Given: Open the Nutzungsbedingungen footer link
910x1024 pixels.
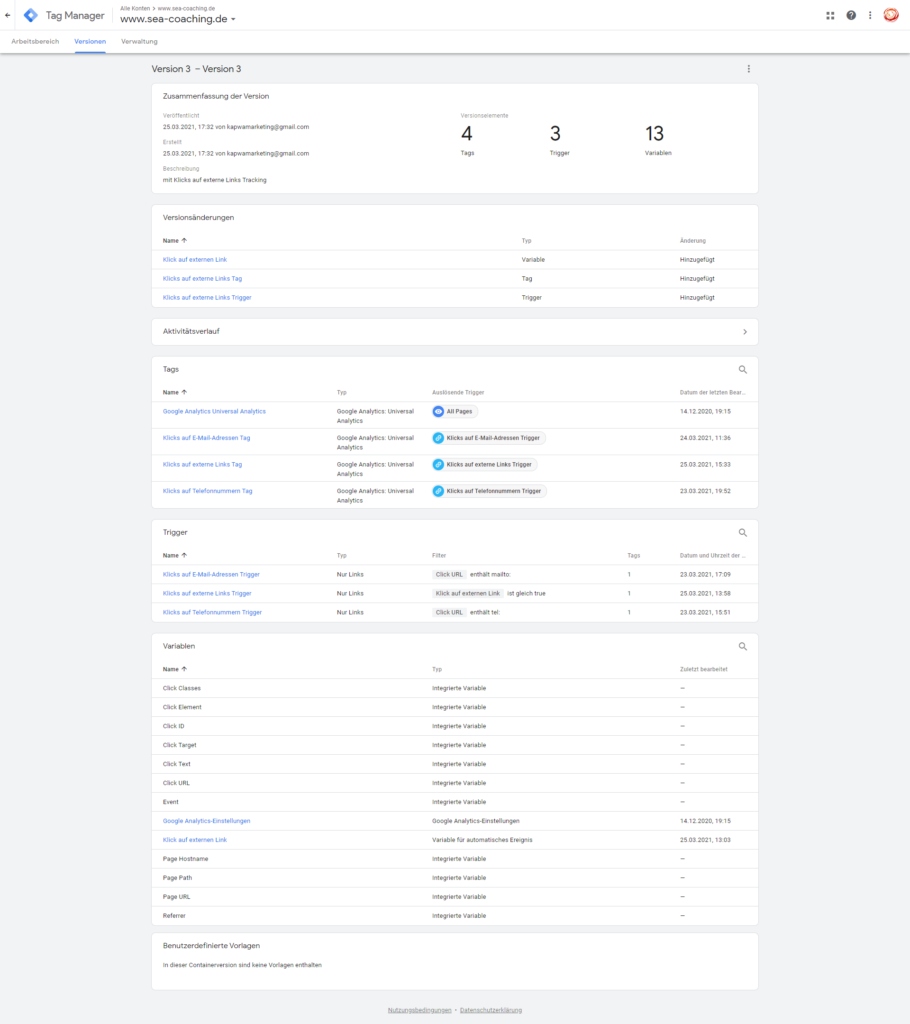Looking at the screenshot, I should 419,1010.
